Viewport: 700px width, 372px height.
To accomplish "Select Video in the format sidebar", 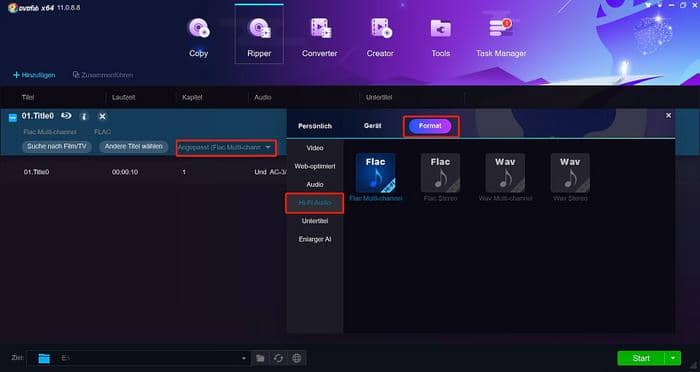I will click(x=315, y=148).
